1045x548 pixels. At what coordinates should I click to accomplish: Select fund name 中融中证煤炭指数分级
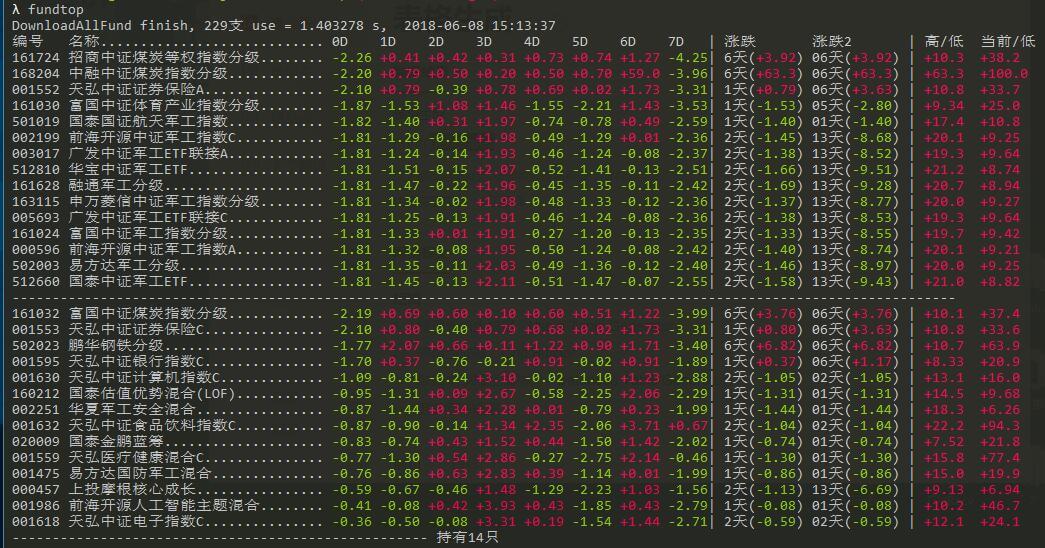[x=148, y=74]
